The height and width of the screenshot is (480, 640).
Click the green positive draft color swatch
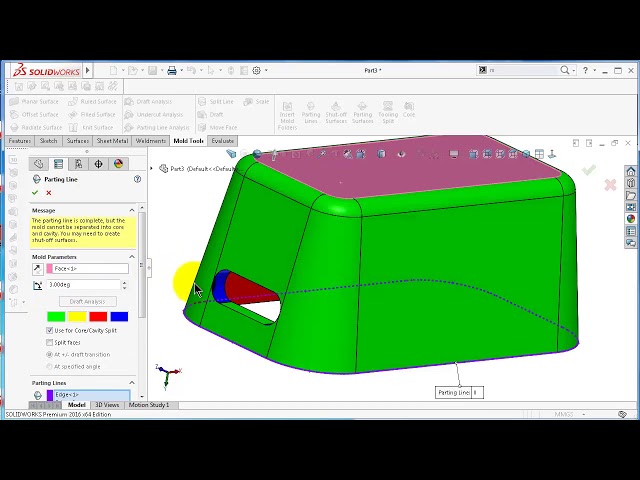[56, 316]
